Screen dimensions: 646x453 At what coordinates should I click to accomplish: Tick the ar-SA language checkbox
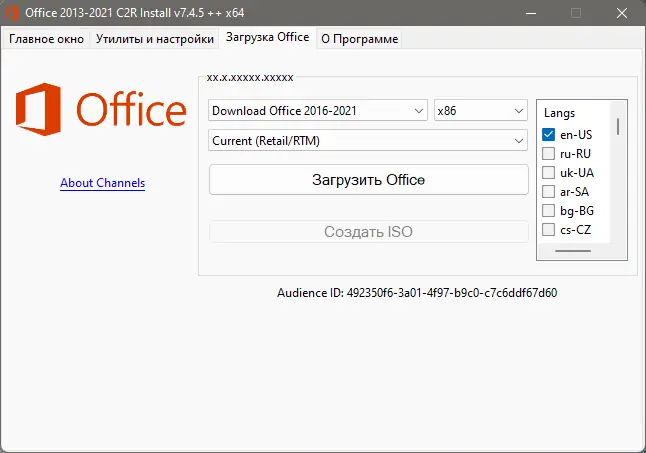pyautogui.click(x=548, y=191)
